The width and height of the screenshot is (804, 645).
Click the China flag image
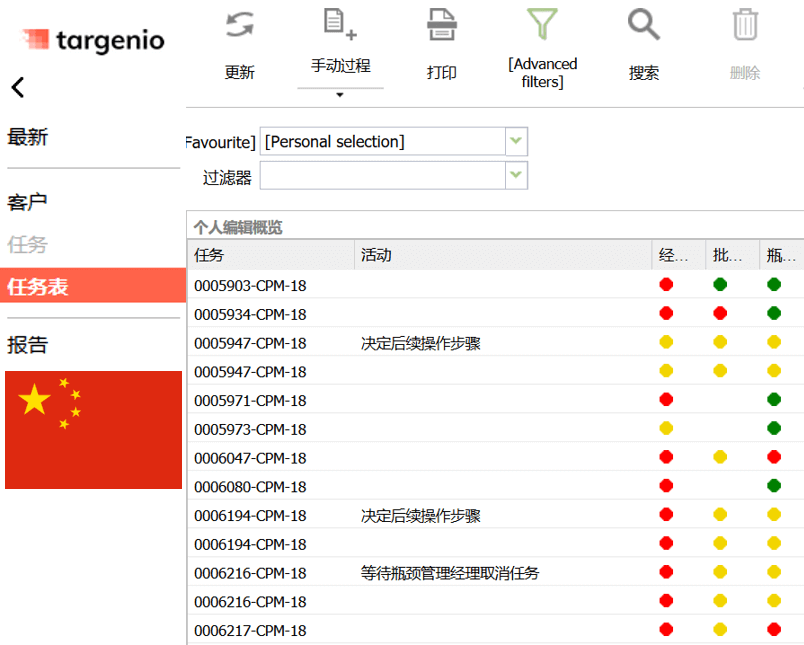coord(93,430)
